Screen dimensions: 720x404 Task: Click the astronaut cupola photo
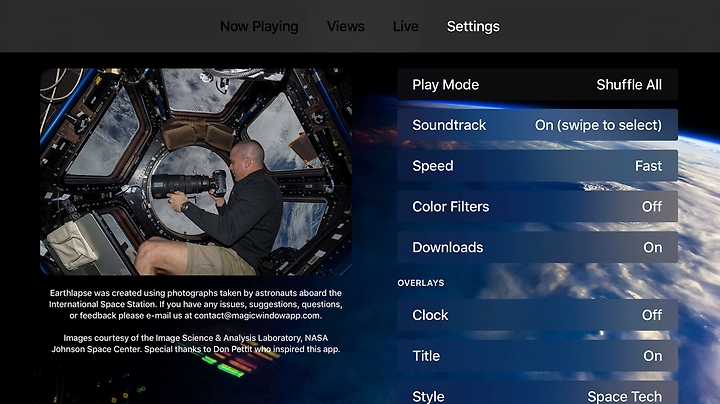pyautogui.click(x=196, y=172)
